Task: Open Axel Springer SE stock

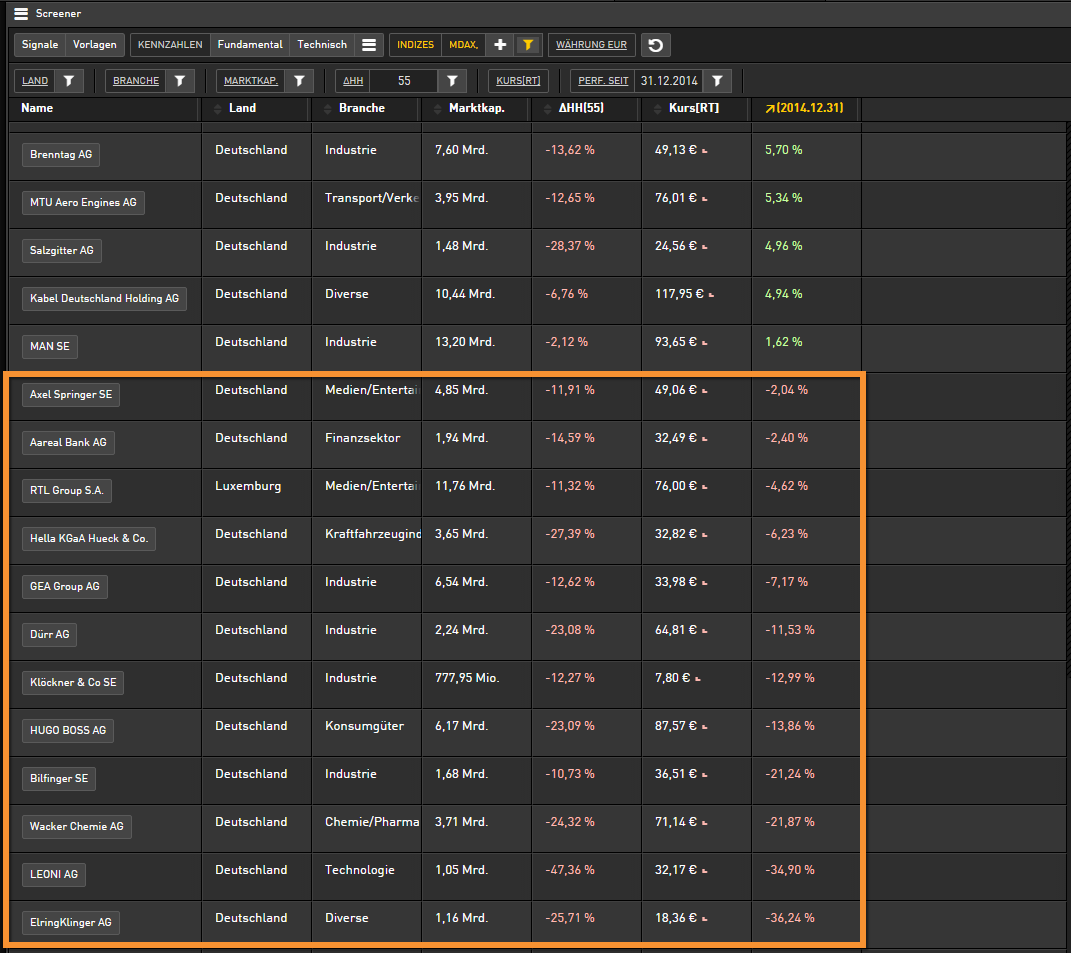Action: point(71,394)
